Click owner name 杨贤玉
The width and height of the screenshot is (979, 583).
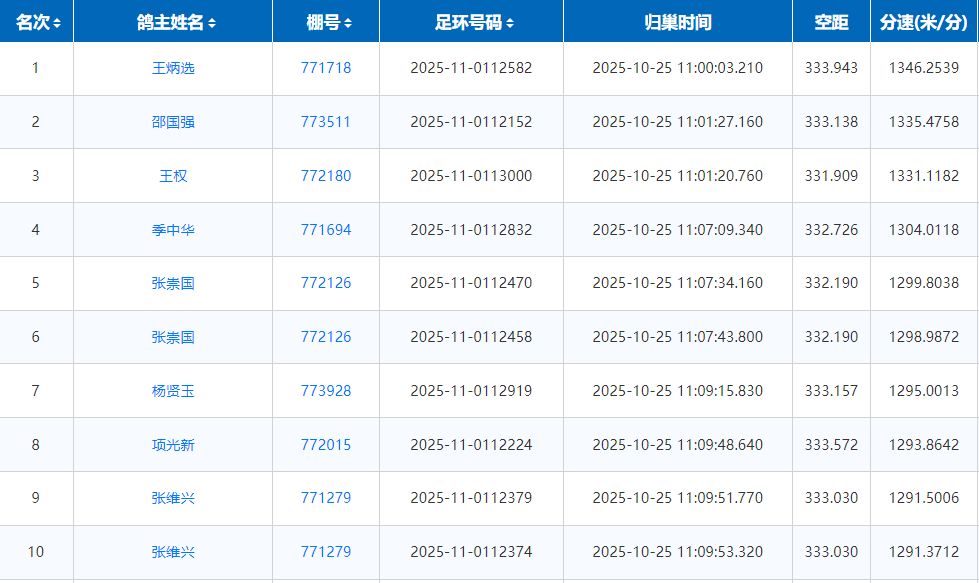173,391
